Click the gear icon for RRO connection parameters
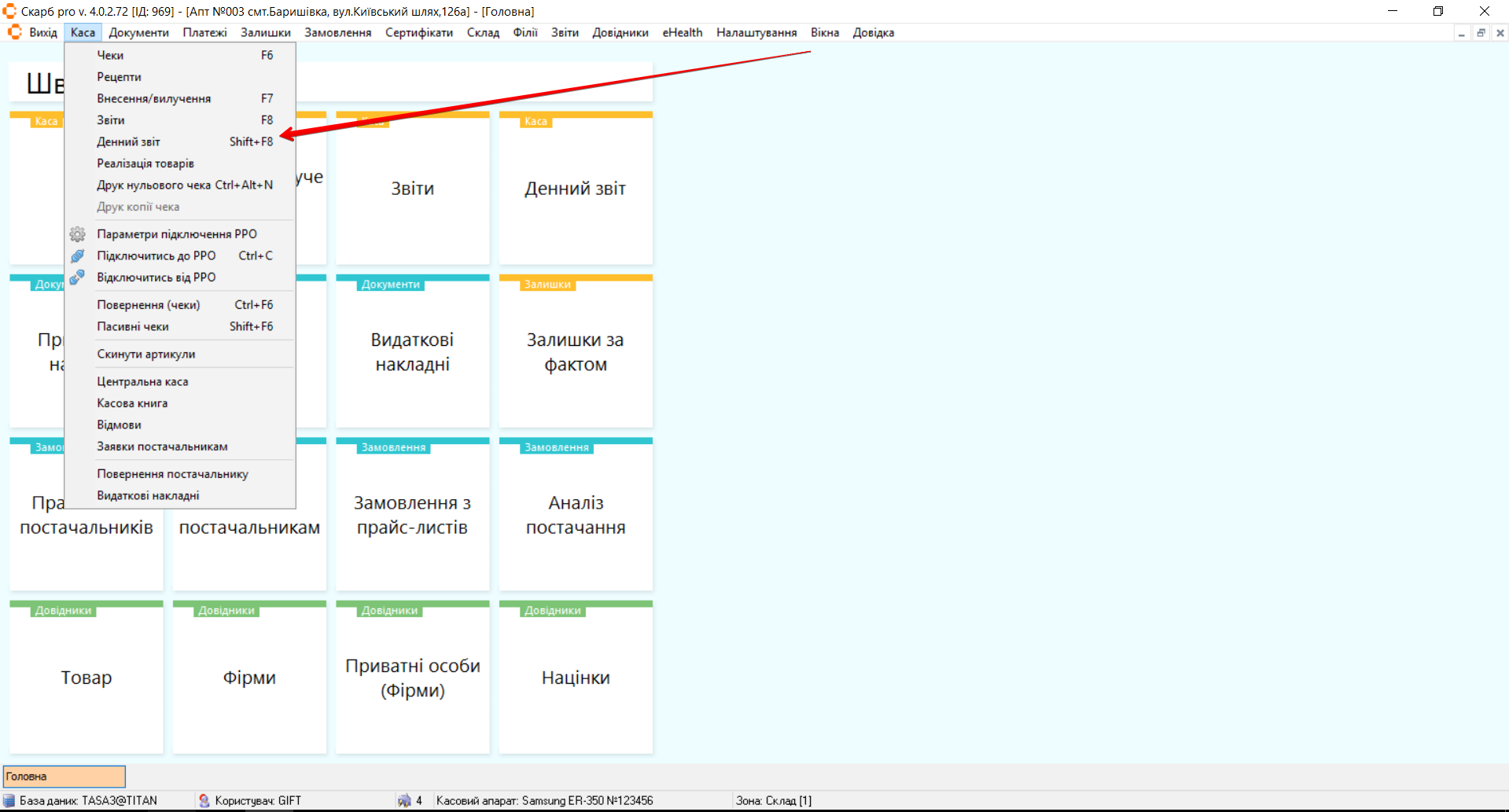1509x812 pixels. 77,234
